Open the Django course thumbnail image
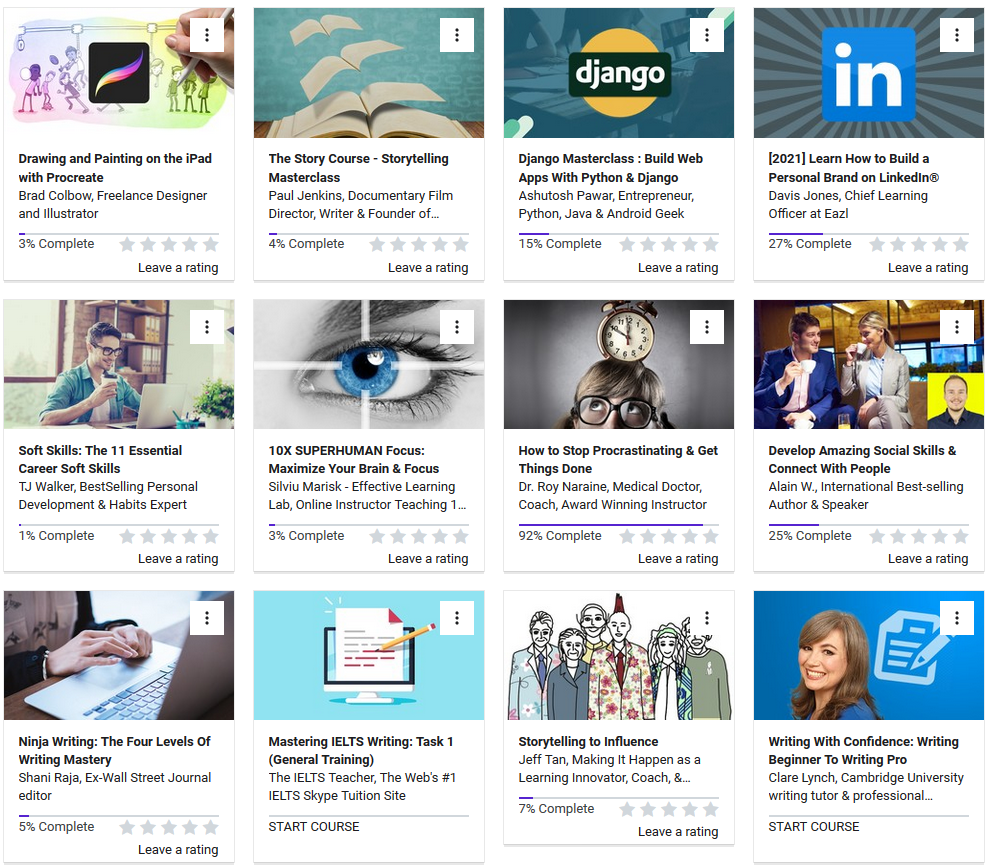992x868 pixels. coord(619,73)
